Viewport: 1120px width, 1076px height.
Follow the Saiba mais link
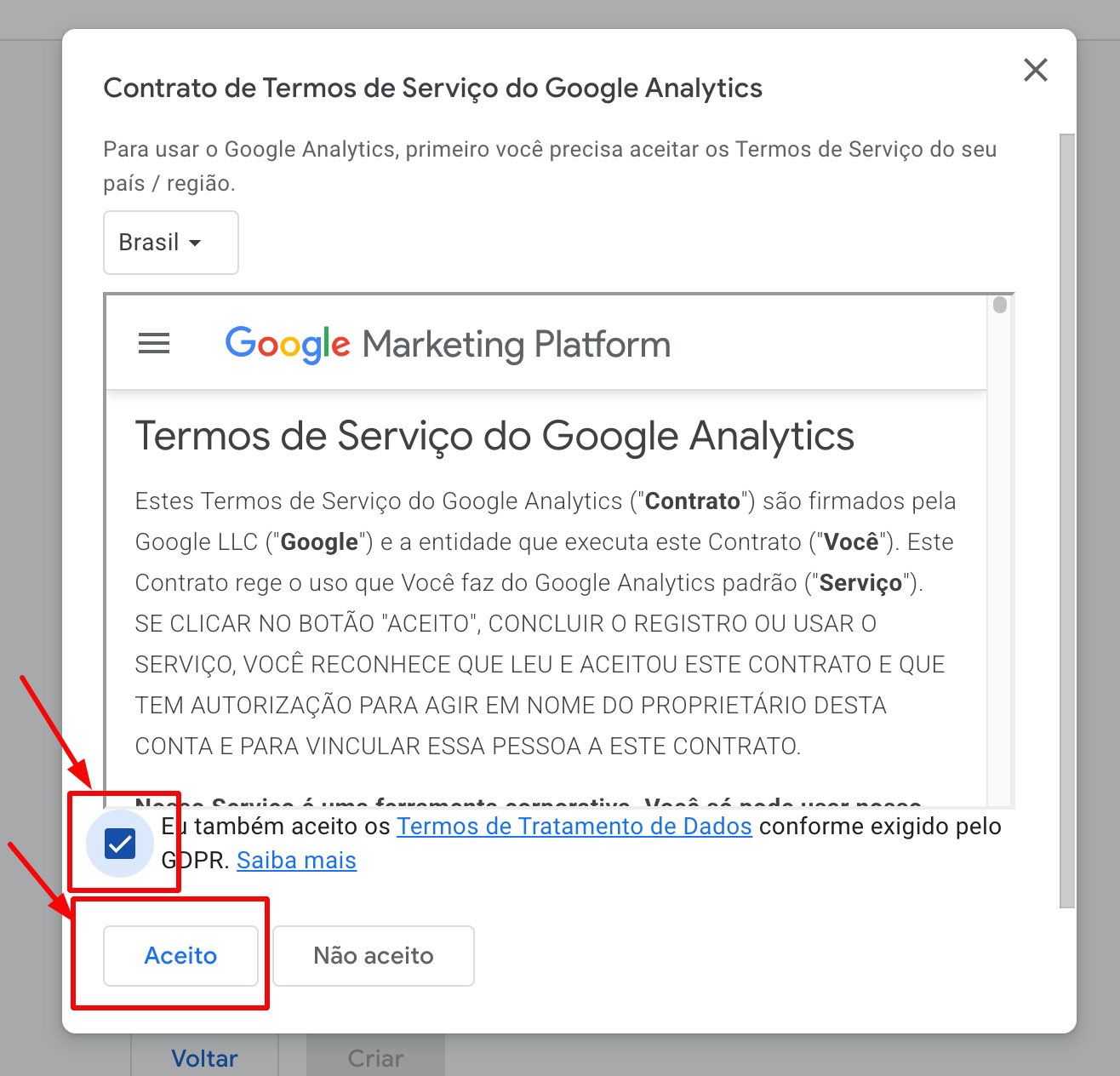[296, 861]
